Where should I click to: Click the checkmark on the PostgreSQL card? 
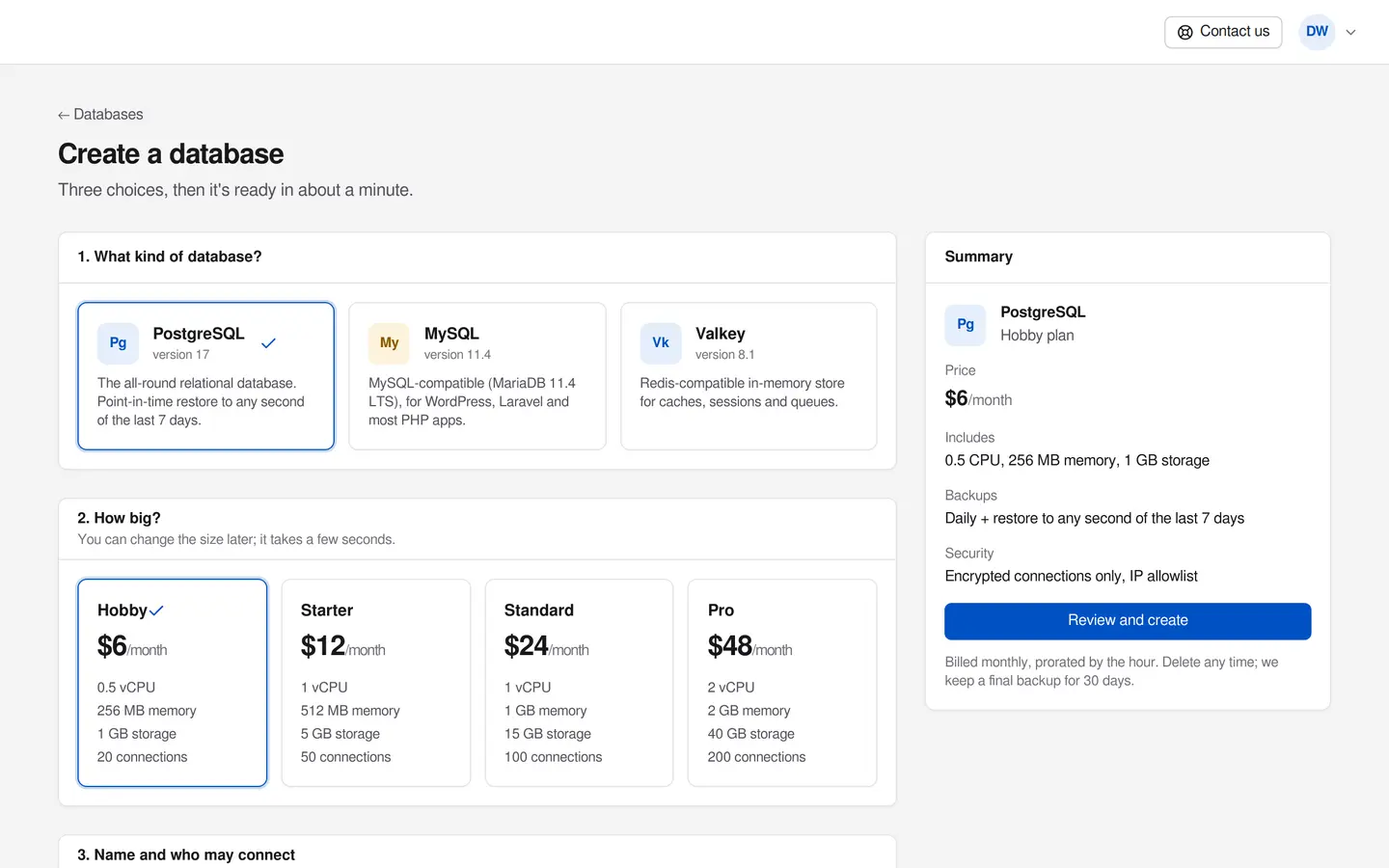click(269, 343)
